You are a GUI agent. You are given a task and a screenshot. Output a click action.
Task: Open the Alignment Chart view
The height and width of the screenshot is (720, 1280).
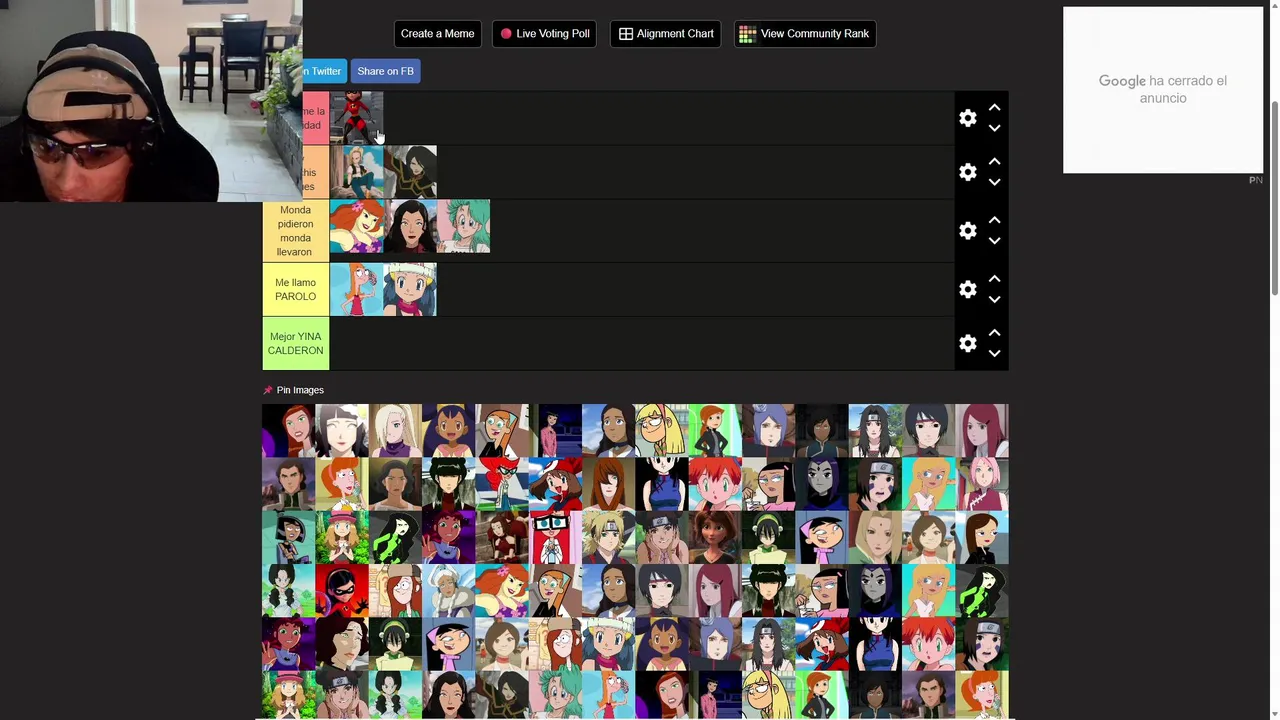click(665, 34)
